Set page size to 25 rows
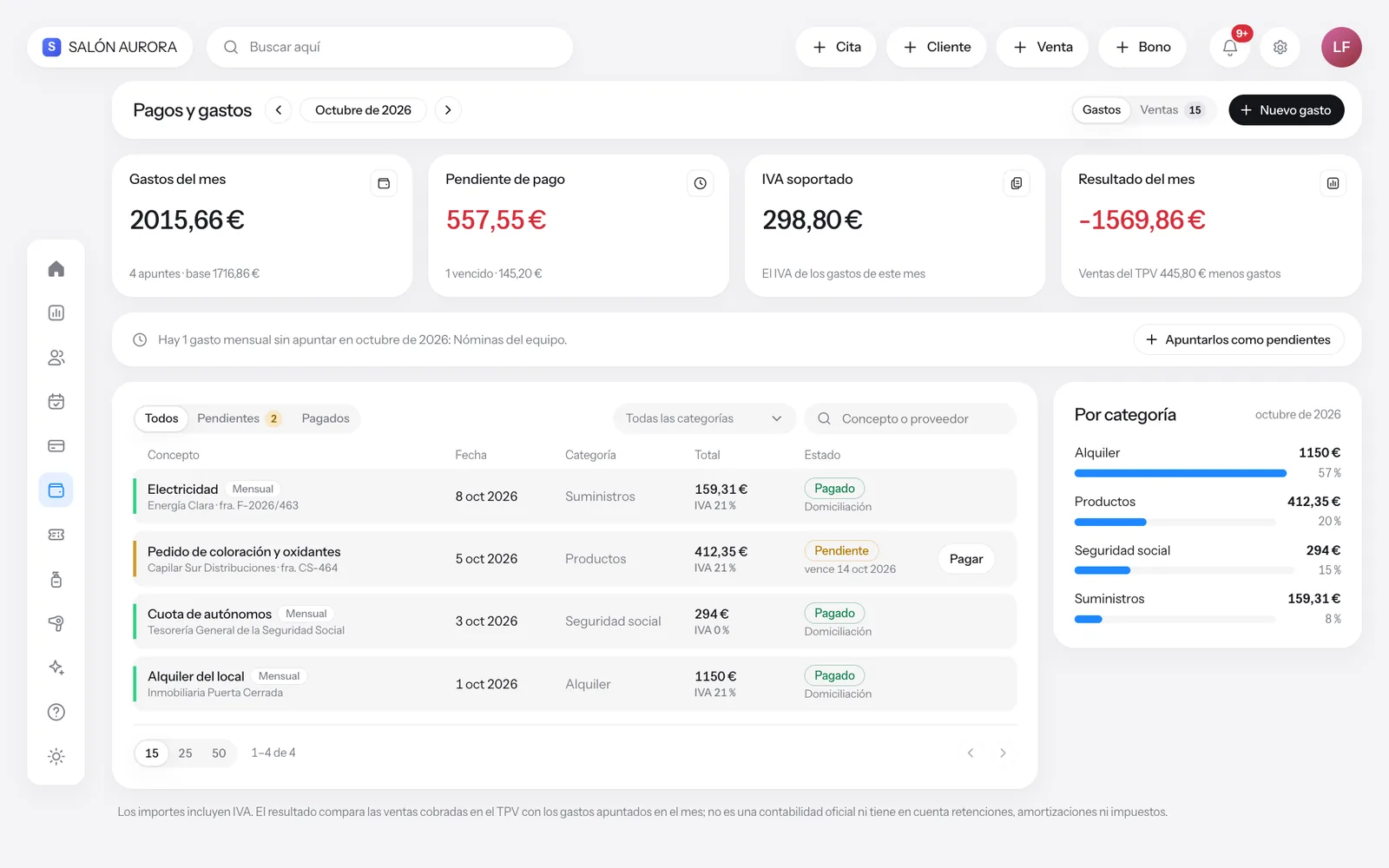The width and height of the screenshot is (1389, 868). [x=185, y=753]
